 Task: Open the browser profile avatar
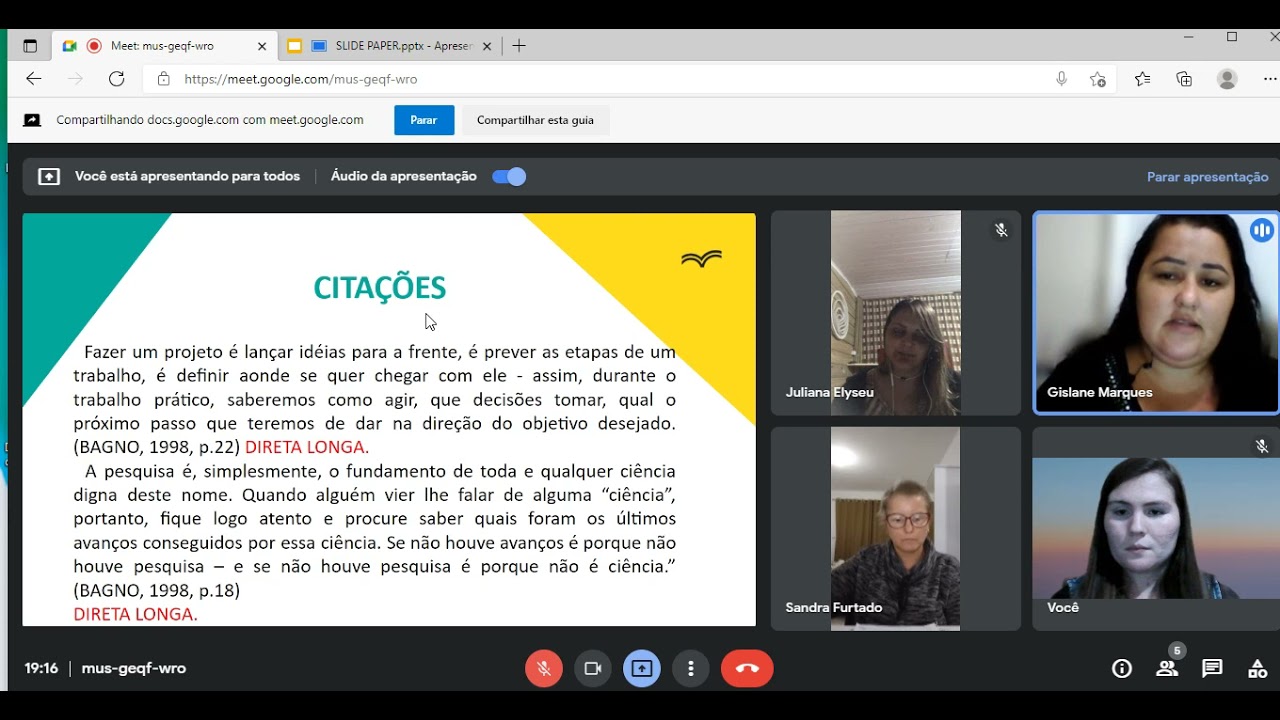coord(1227,79)
